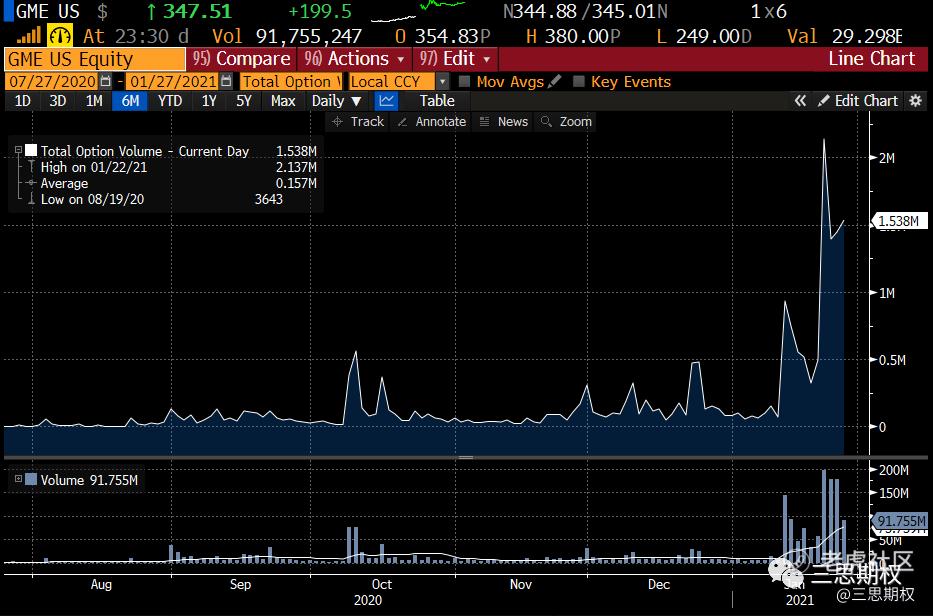
Task: Select the Max range tab
Action: pos(283,101)
